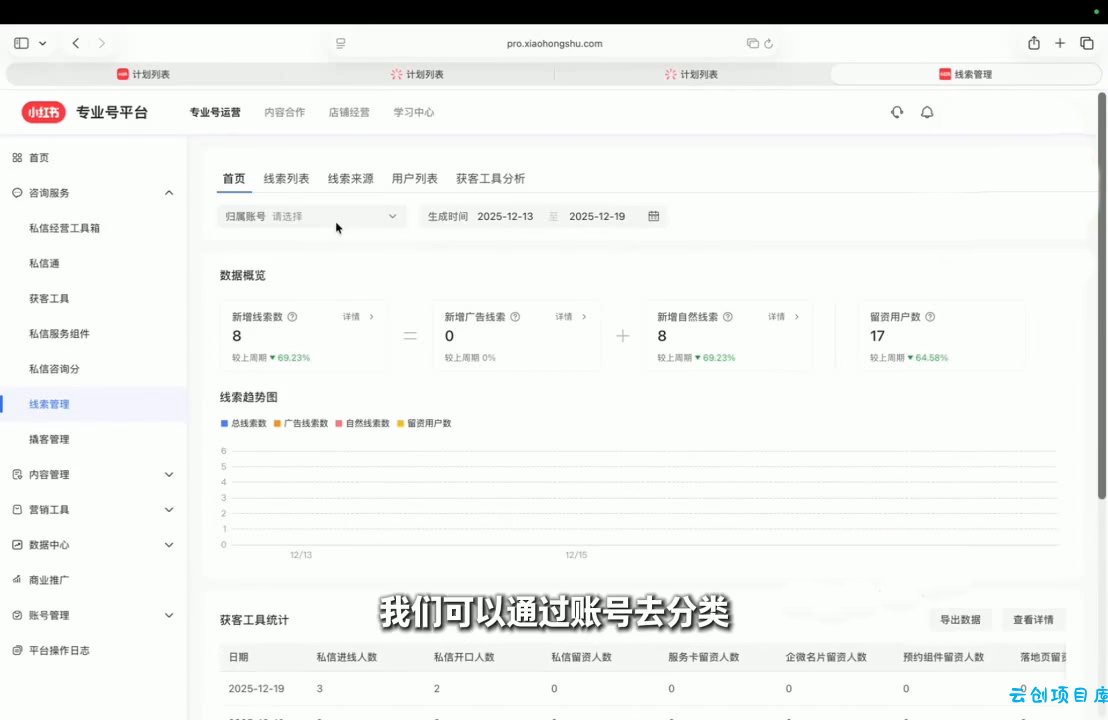This screenshot has width=1108, height=720.
Task: Toggle 总线索数 series in chart legend
Action: (x=243, y=423)
